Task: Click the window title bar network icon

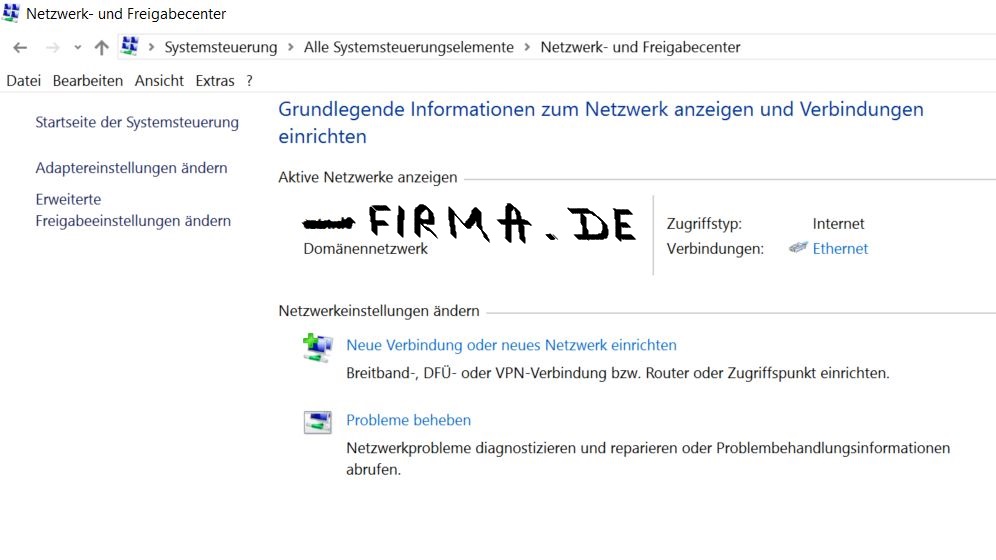Action: [11, 13]
